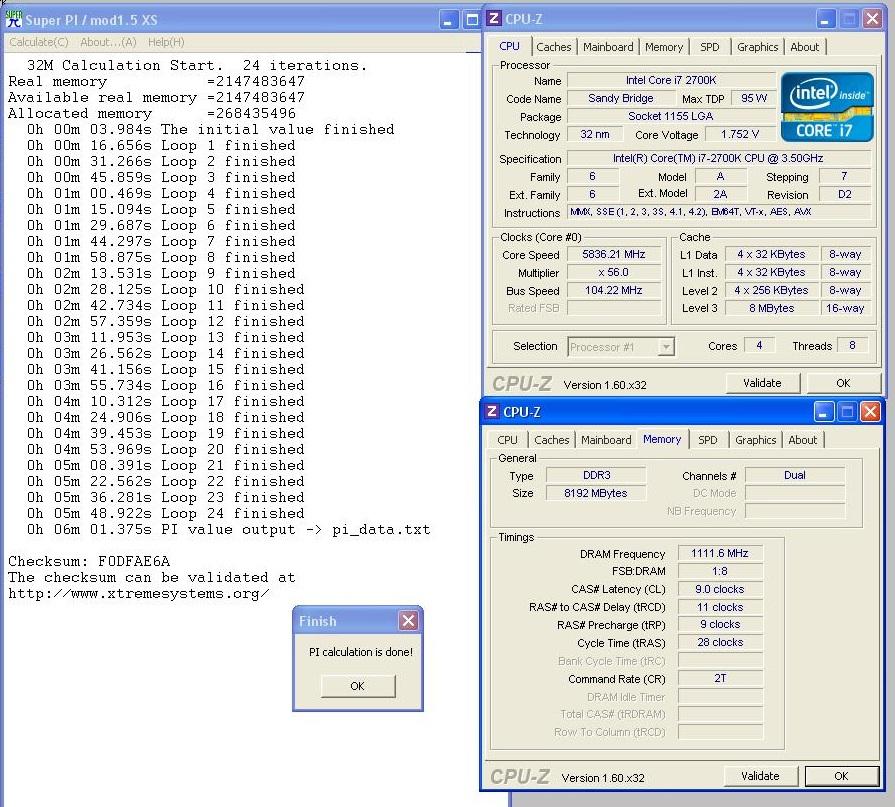Switch to Graphics tab in top CPU-Z window
Viewport: 895px width, 807px height.
pos(757,47)
